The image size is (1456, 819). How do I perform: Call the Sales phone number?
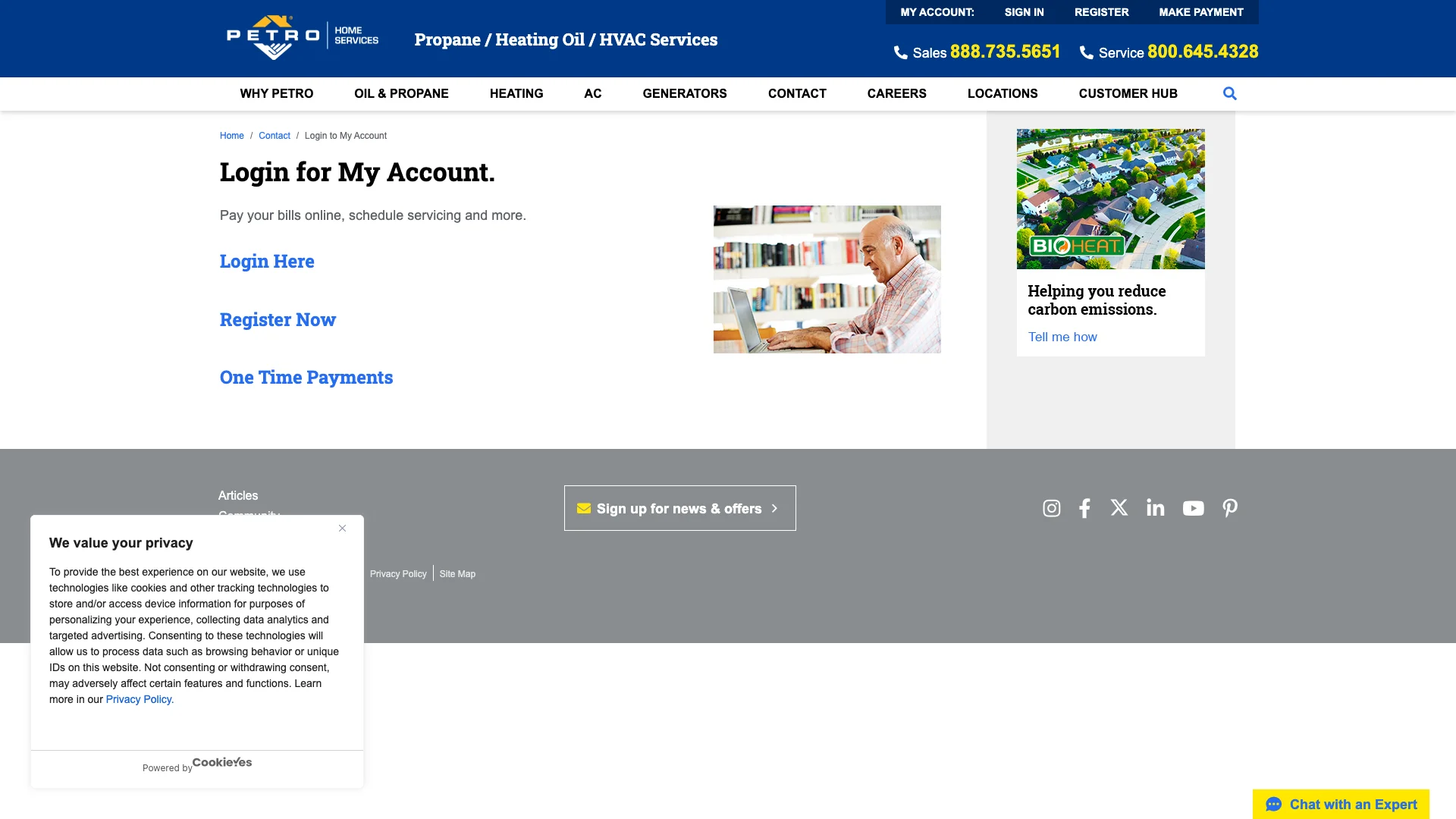click(1005, 52)
